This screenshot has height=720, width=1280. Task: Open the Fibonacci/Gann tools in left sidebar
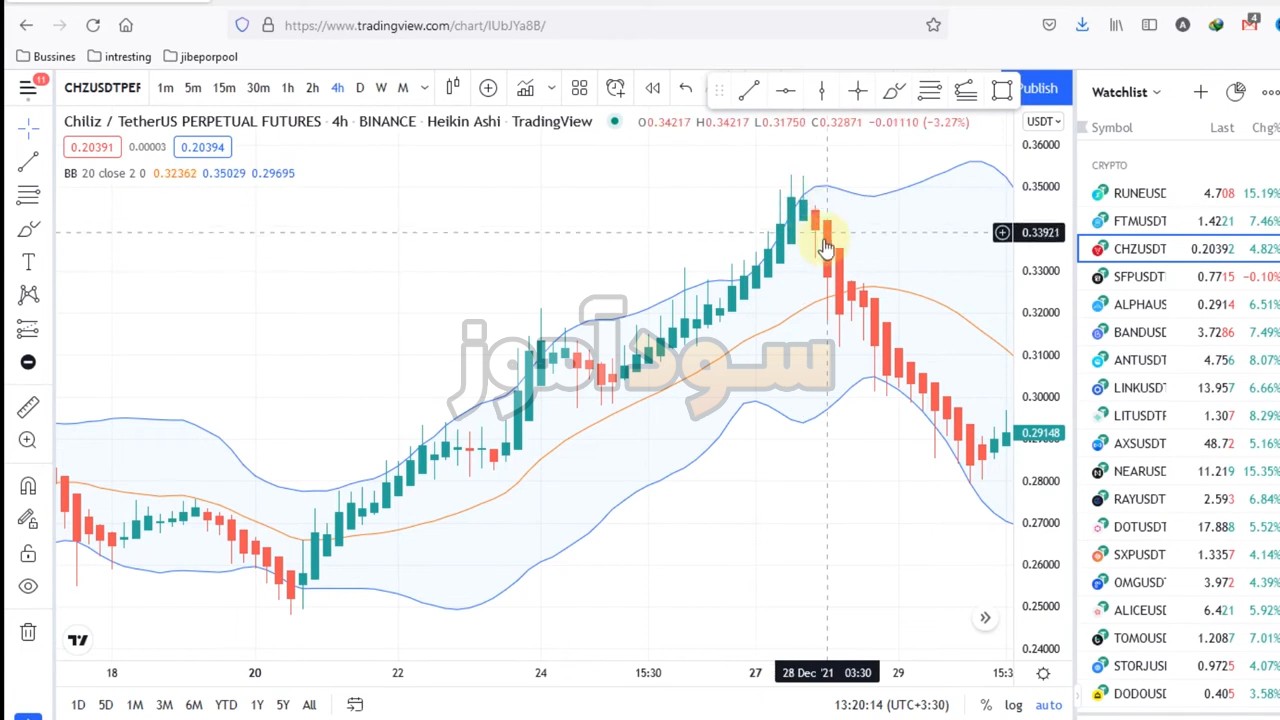(28, 195)
